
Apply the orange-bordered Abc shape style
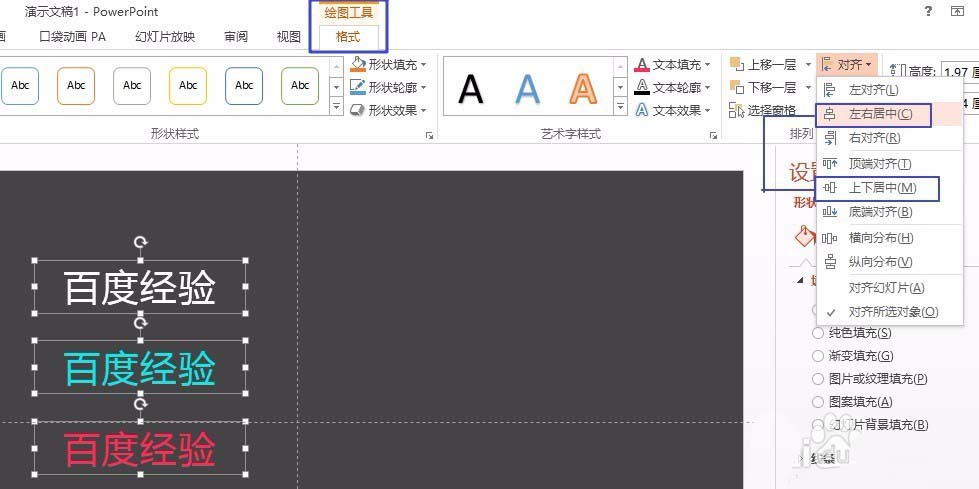(x=76, y=86)
